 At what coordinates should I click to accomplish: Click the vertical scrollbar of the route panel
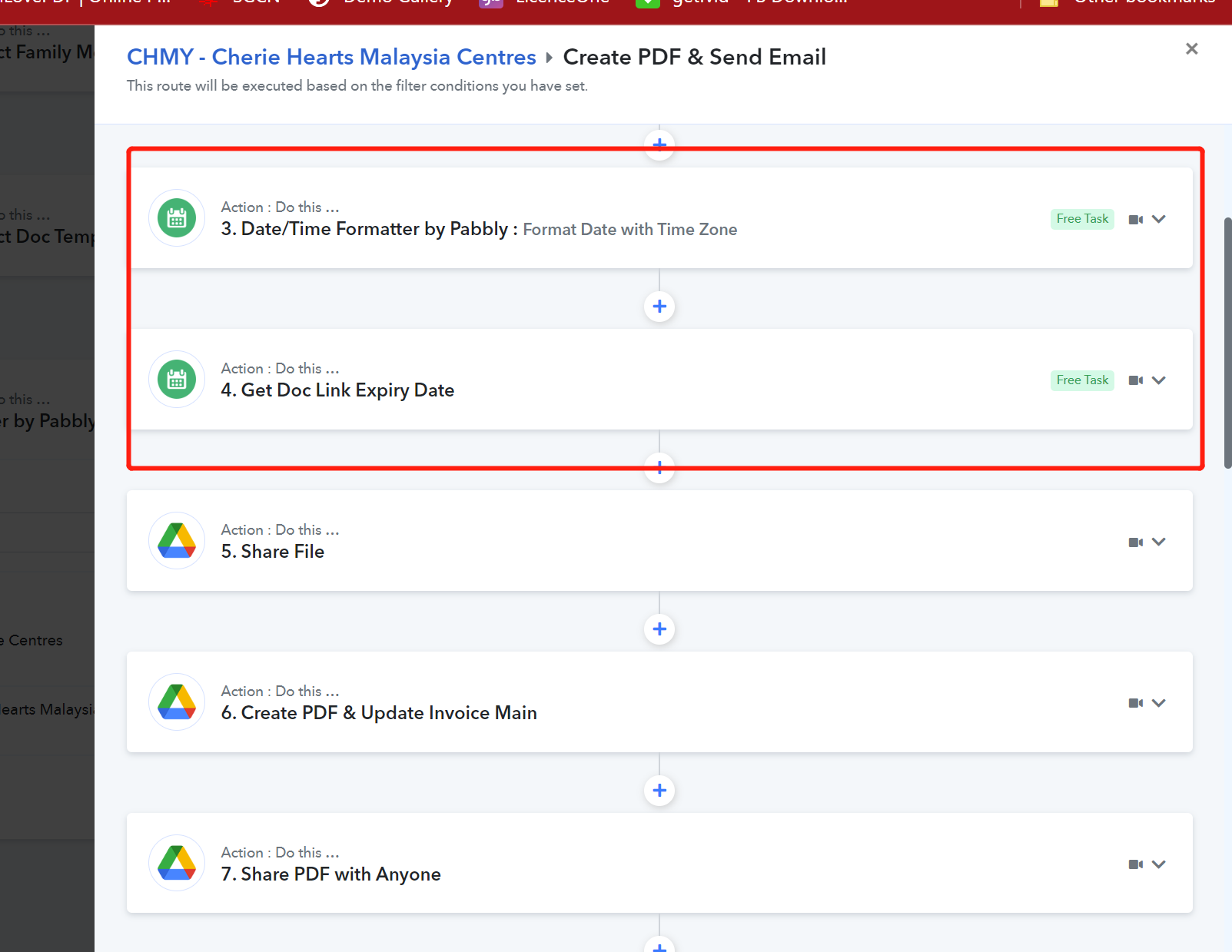pos(1227,343)
